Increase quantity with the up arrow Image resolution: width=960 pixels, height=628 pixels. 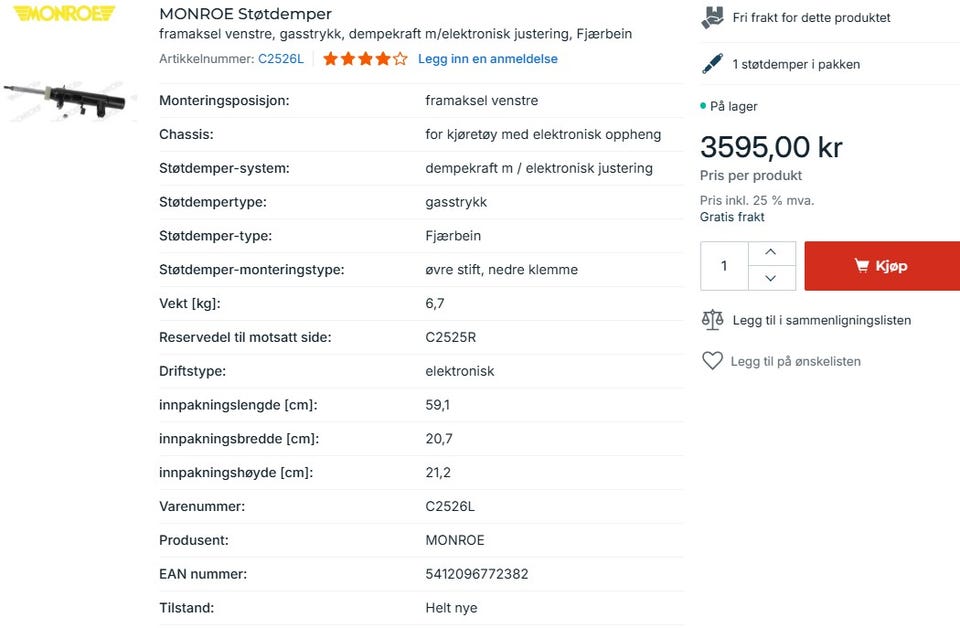tap(771, 253)
